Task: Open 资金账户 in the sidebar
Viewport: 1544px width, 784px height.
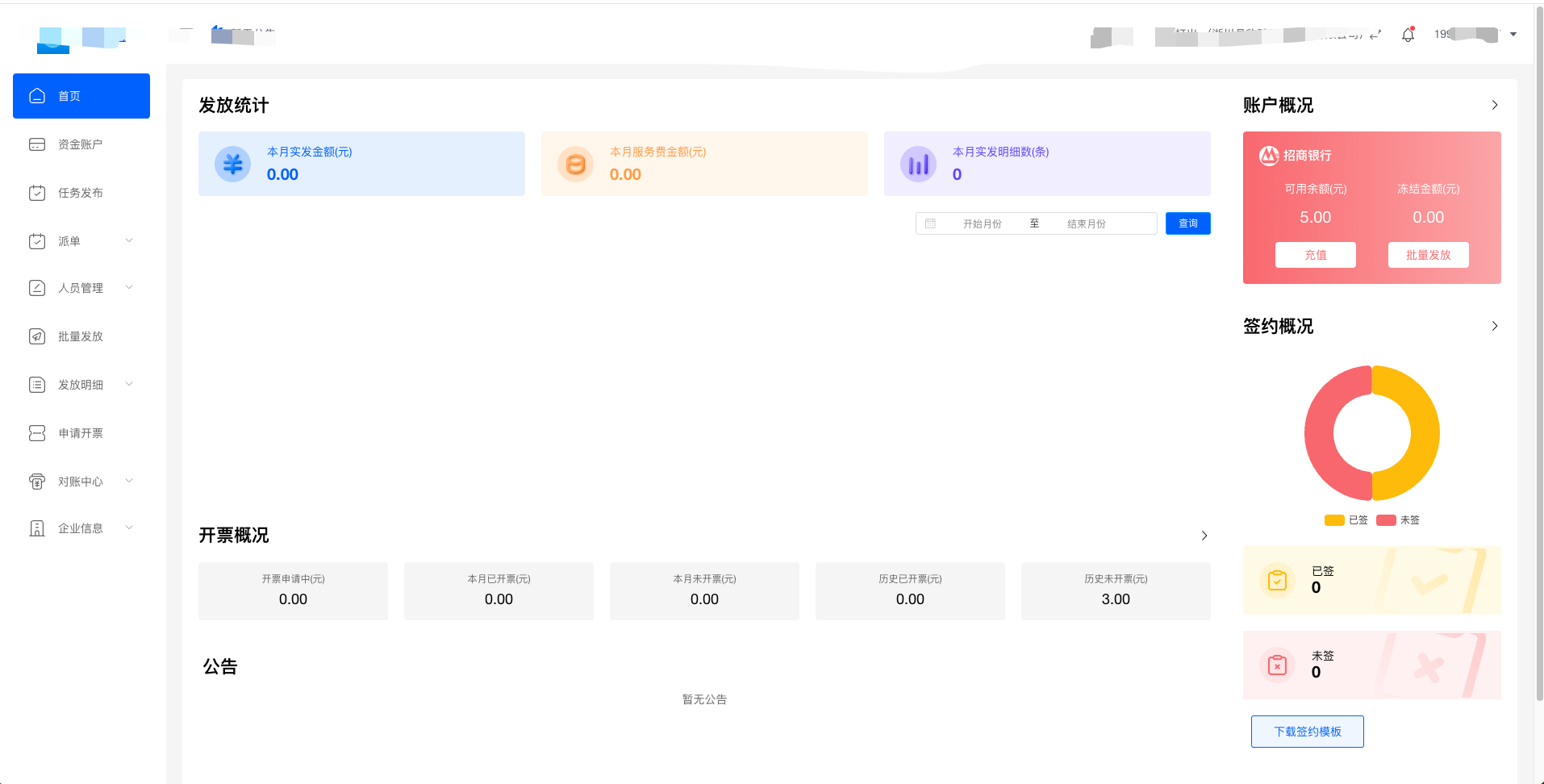Action: click(81, 144)
